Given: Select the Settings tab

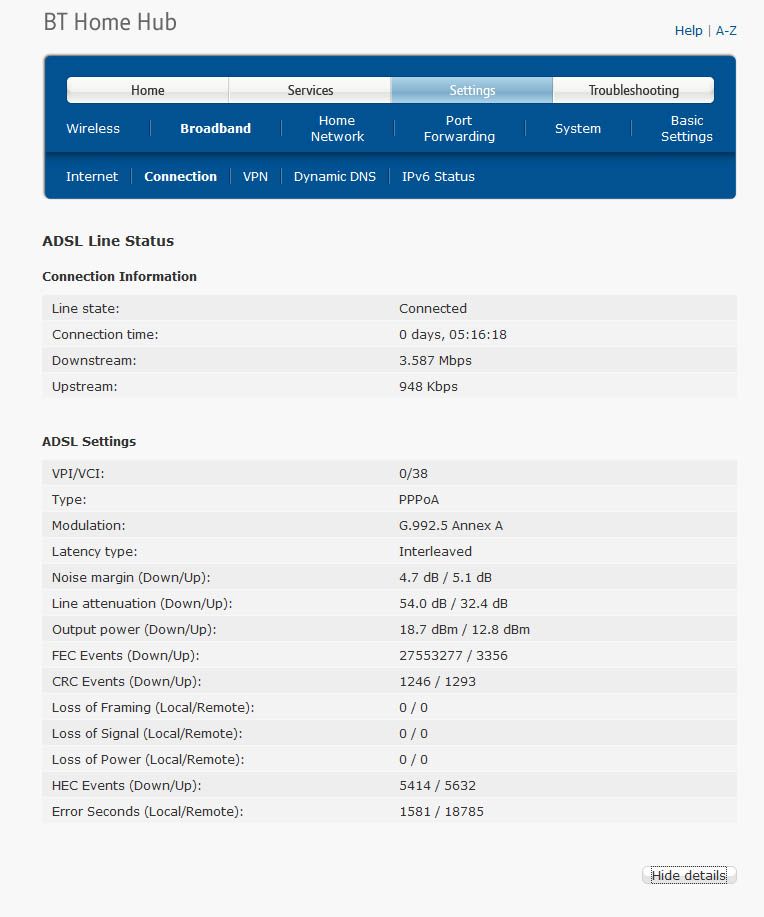Looking at the screenshot, I should pyautogui.click(x=472, y=90).
